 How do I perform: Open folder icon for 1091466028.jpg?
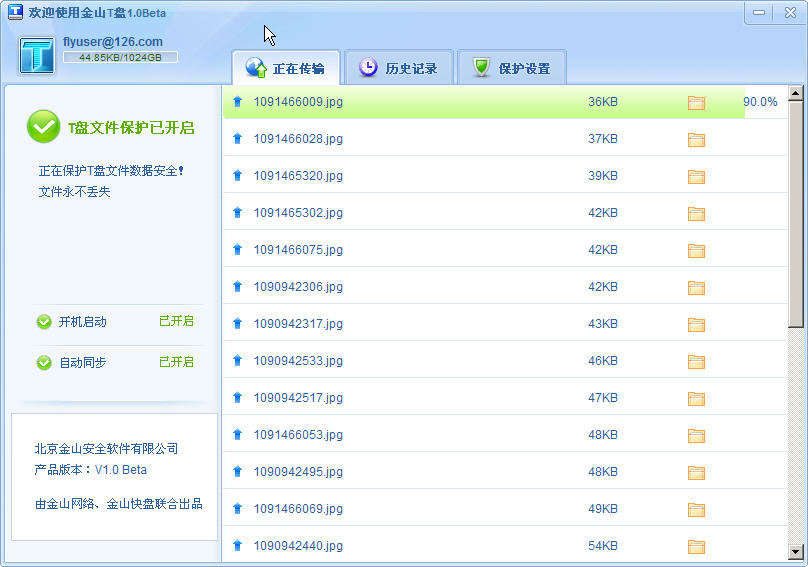696,140
